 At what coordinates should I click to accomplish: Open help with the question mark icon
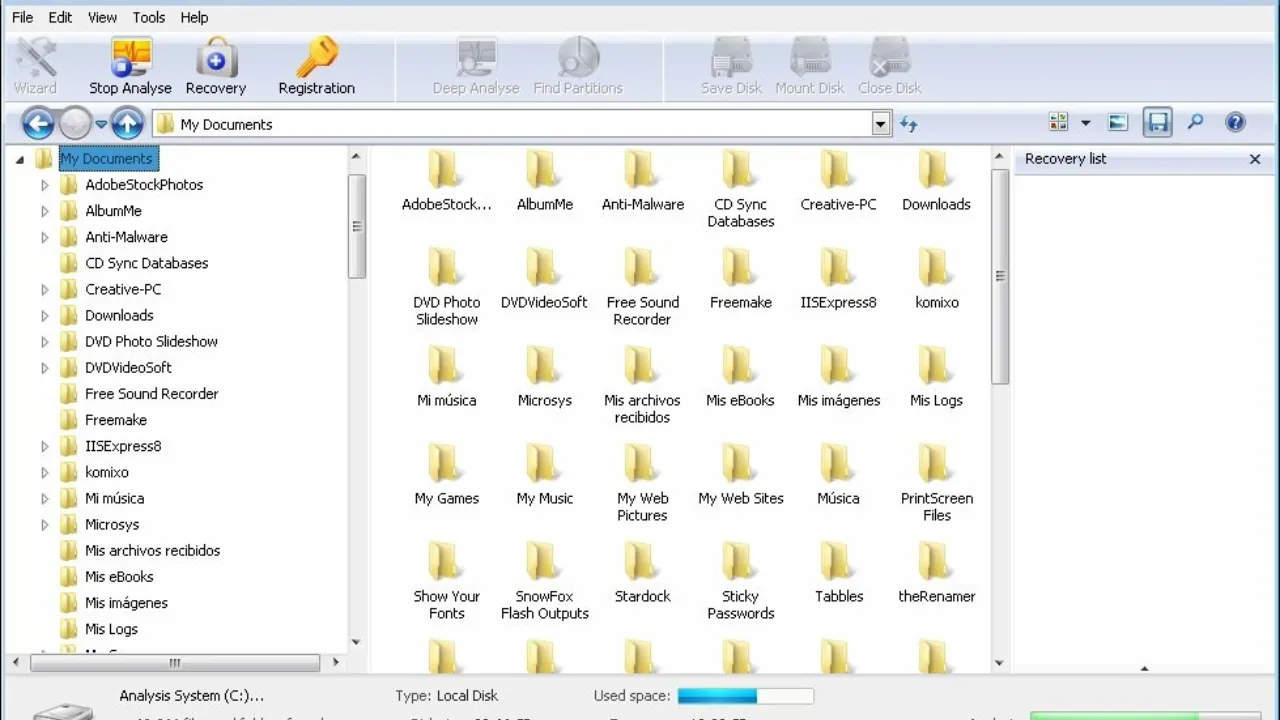point(1236,123)
